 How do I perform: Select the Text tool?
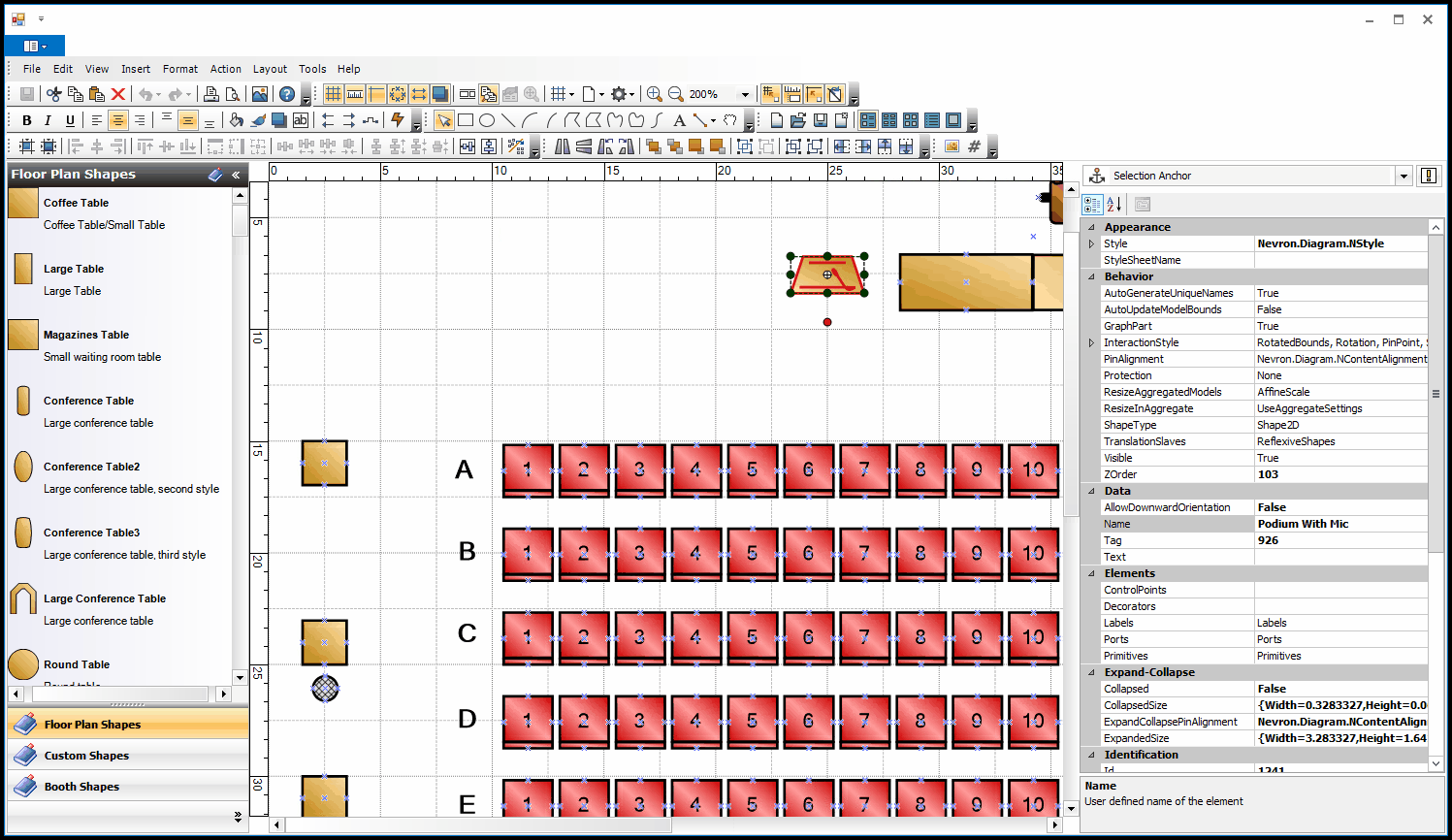(x=679, y=120)
